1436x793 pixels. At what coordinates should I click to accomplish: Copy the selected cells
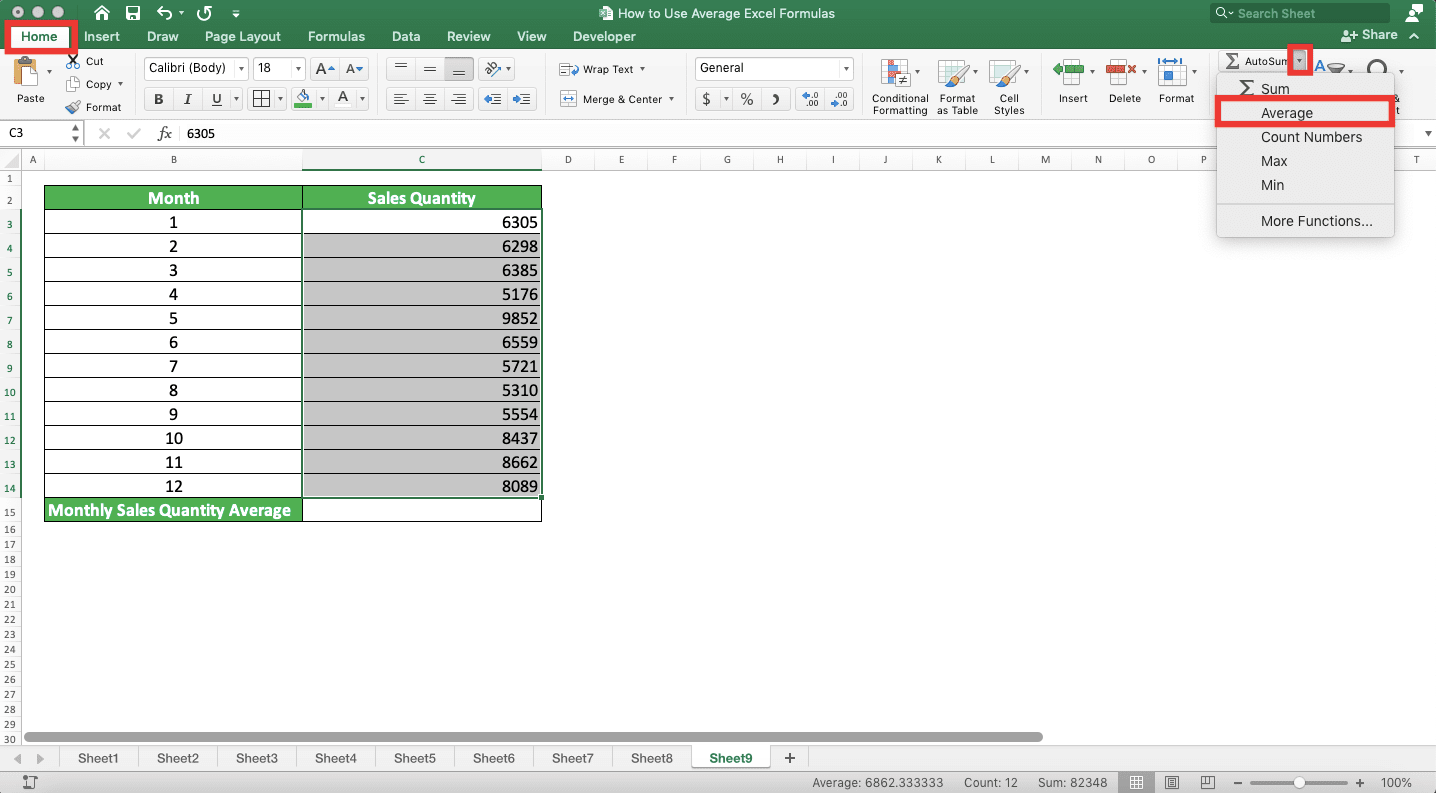click(73, 85)
